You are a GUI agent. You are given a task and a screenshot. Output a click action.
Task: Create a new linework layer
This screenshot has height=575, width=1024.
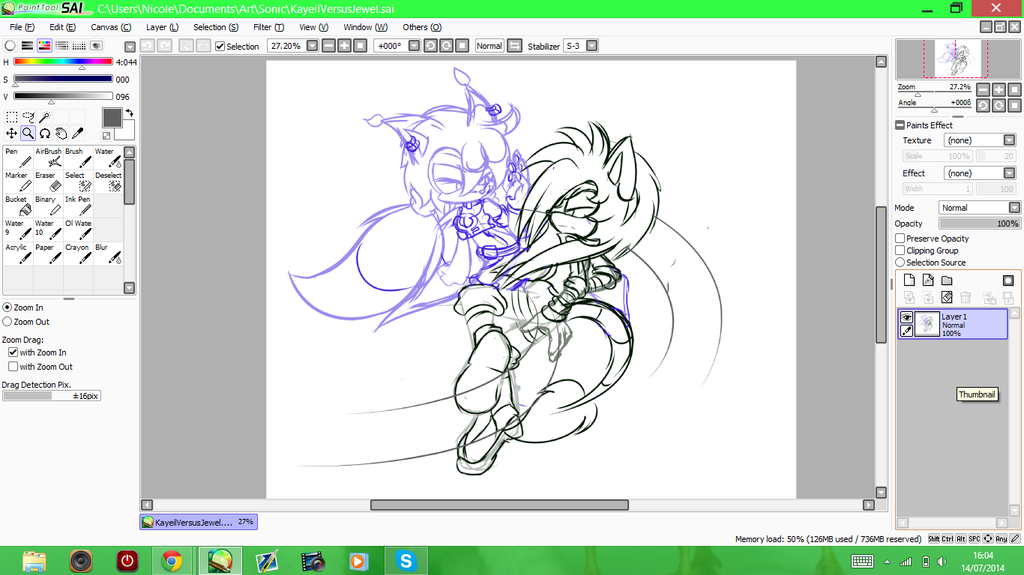tap(928, 280)
